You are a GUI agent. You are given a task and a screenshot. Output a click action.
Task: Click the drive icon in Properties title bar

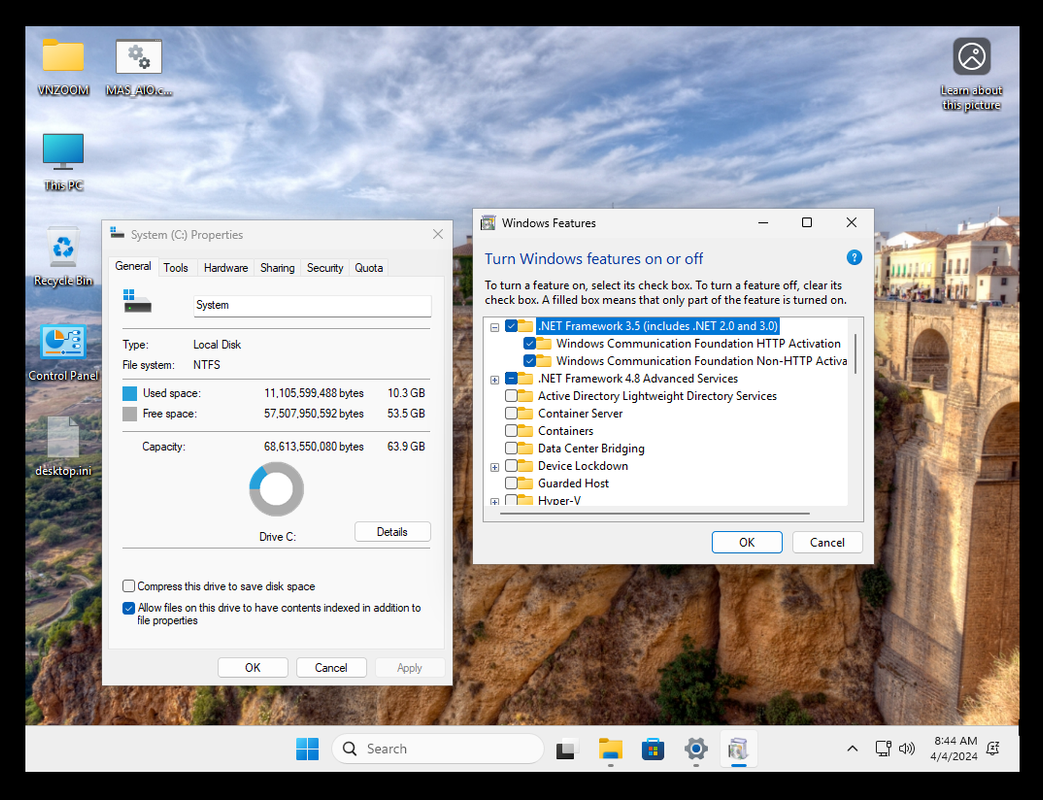118,233
